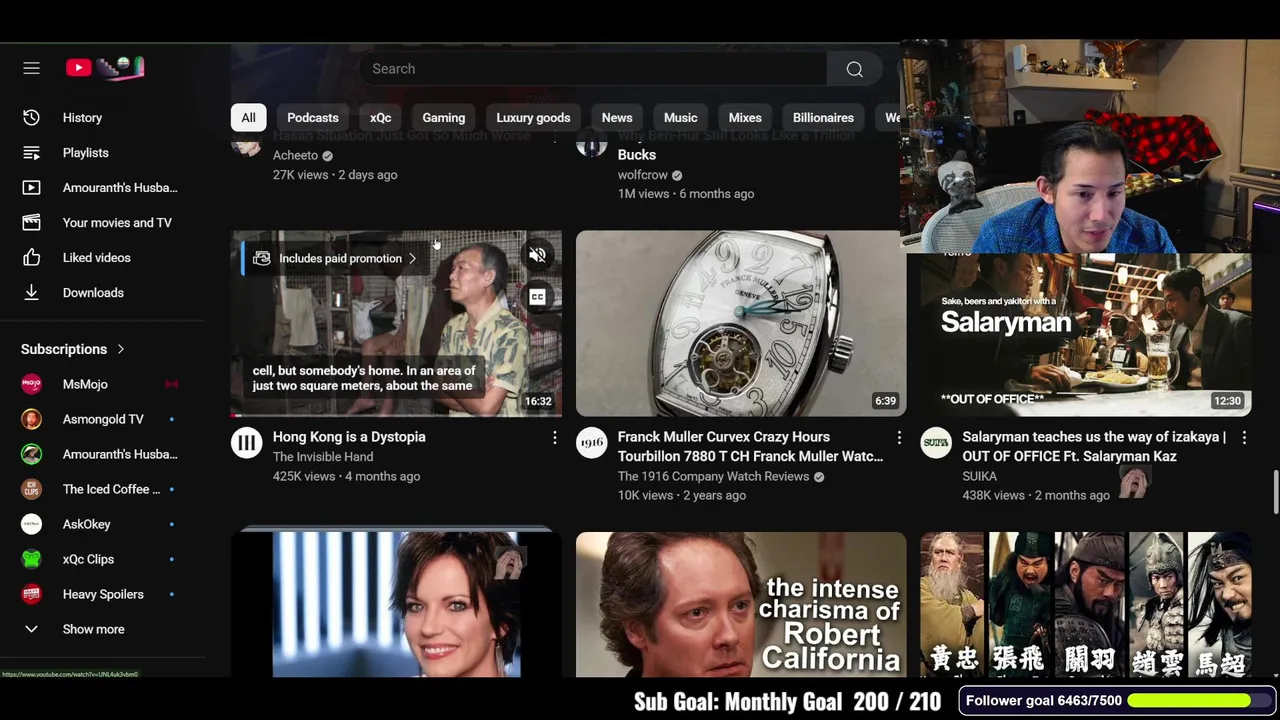Open History icon in sidebar
The width and height of the screenshot is (1280, 720).
click(x=31, y=118)
